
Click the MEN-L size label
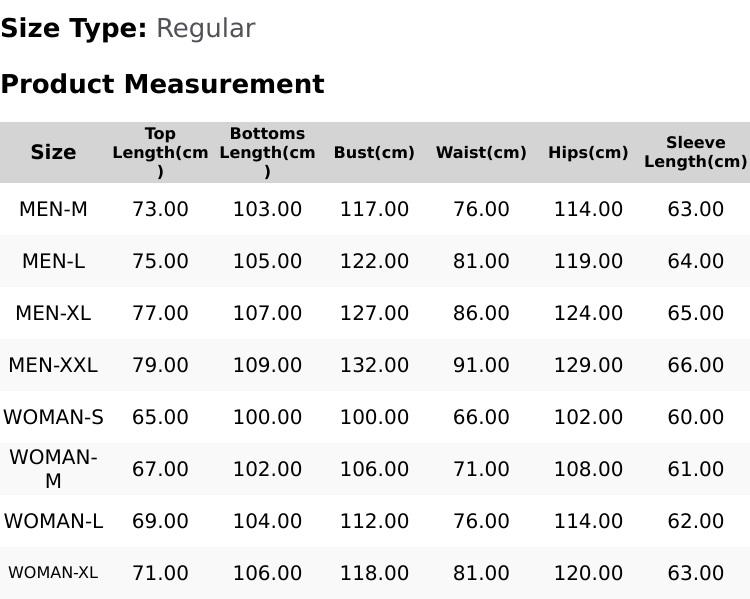click(53, 261)
